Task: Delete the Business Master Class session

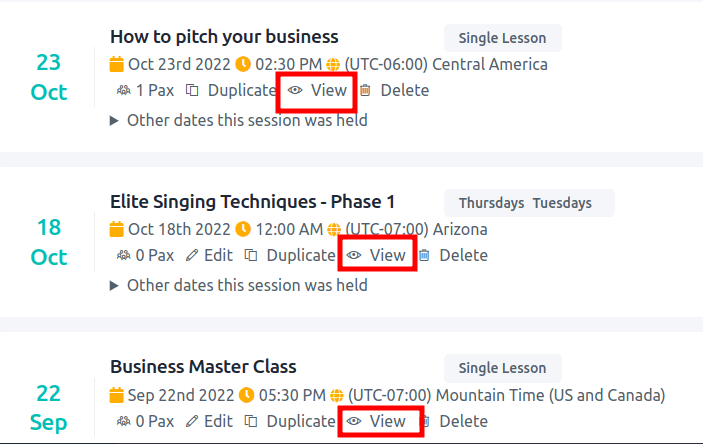Action: coord(453,422)
